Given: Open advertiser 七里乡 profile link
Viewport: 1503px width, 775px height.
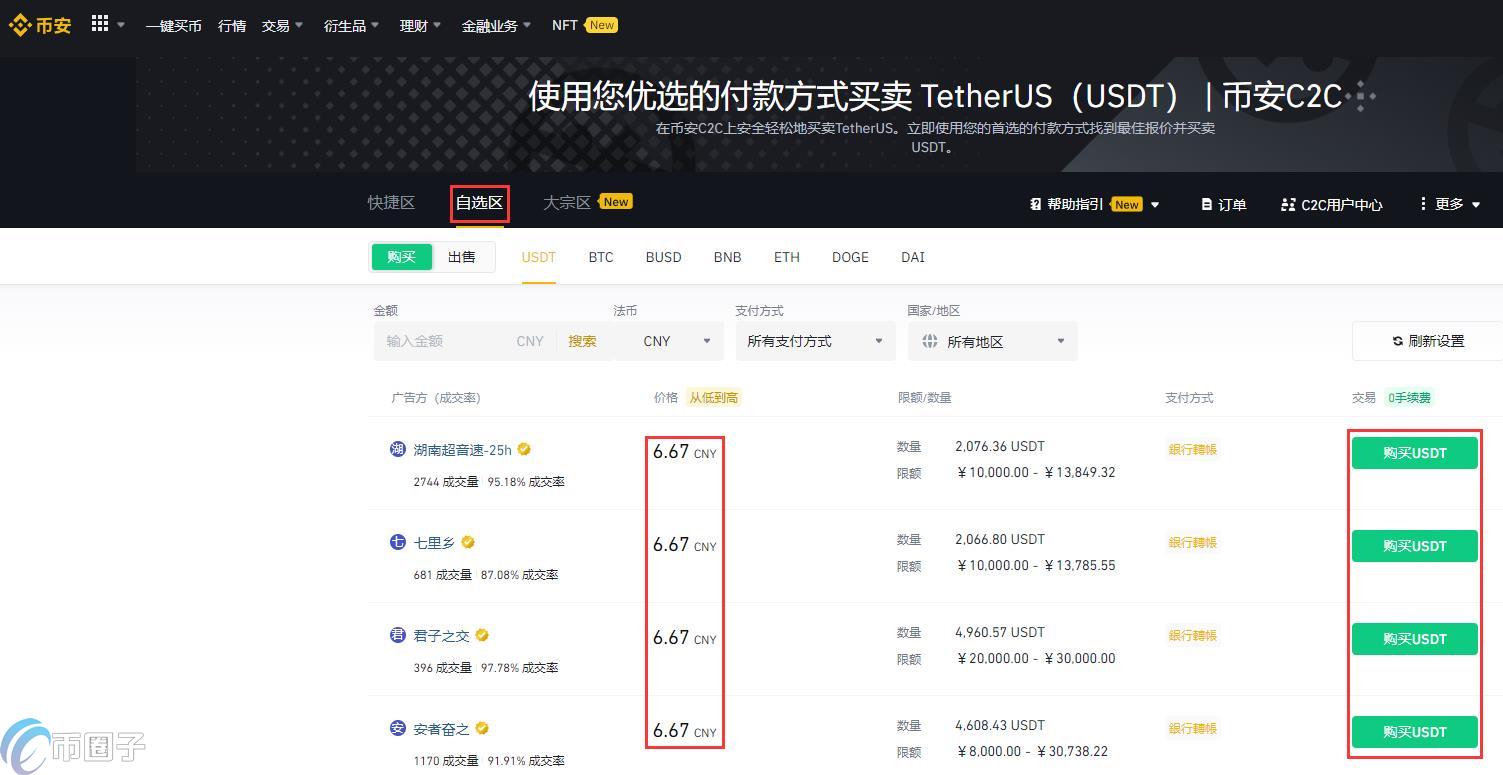Looking at the screenshot, I should [434, 543].
